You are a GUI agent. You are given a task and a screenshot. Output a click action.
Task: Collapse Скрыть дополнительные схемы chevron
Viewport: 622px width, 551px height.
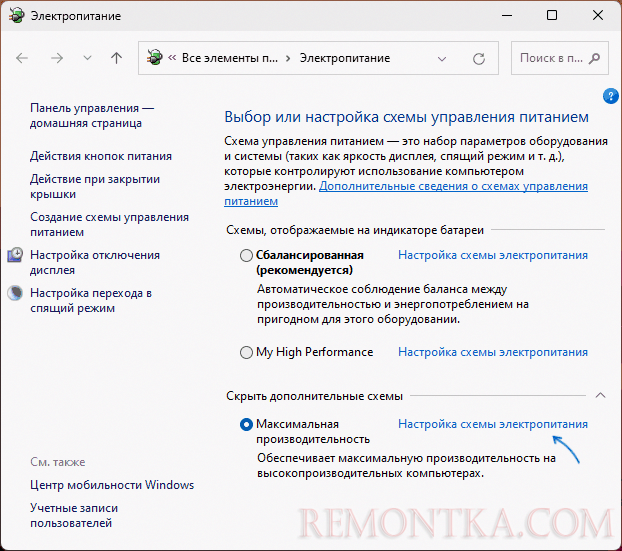point(601,395)
